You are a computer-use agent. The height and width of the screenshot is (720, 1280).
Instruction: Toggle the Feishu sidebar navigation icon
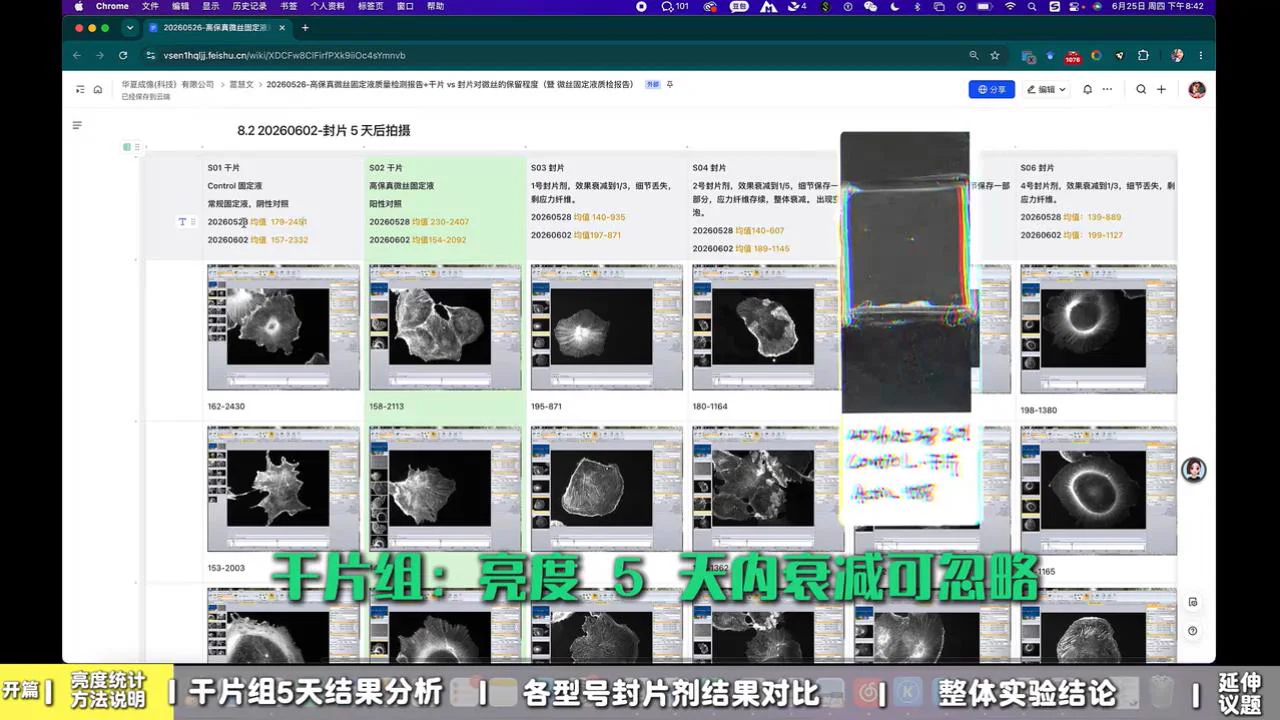click(80, 89)
